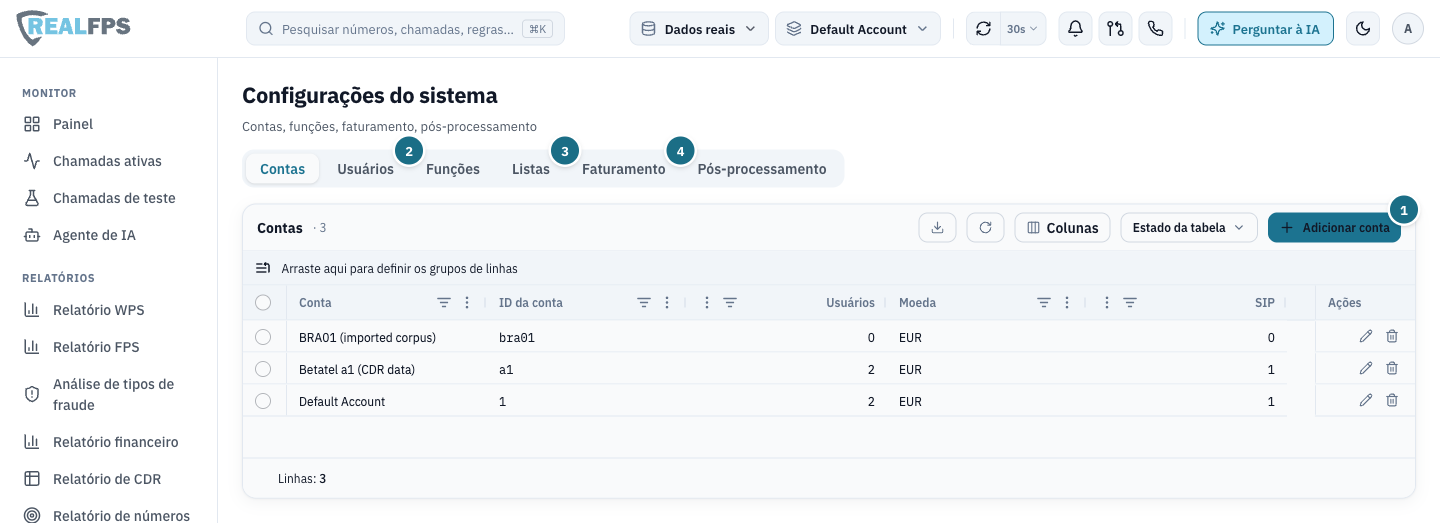Open the Default Account selector dropdown

tap(858, 29)
